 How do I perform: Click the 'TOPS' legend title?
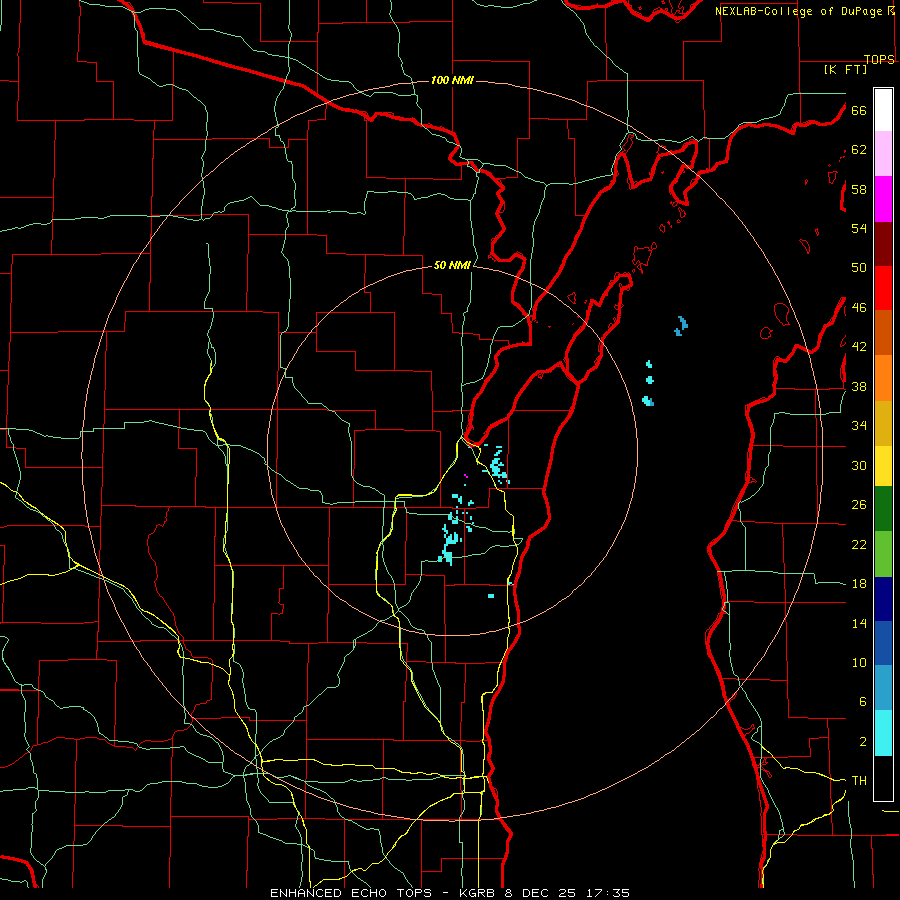(879, 60)
